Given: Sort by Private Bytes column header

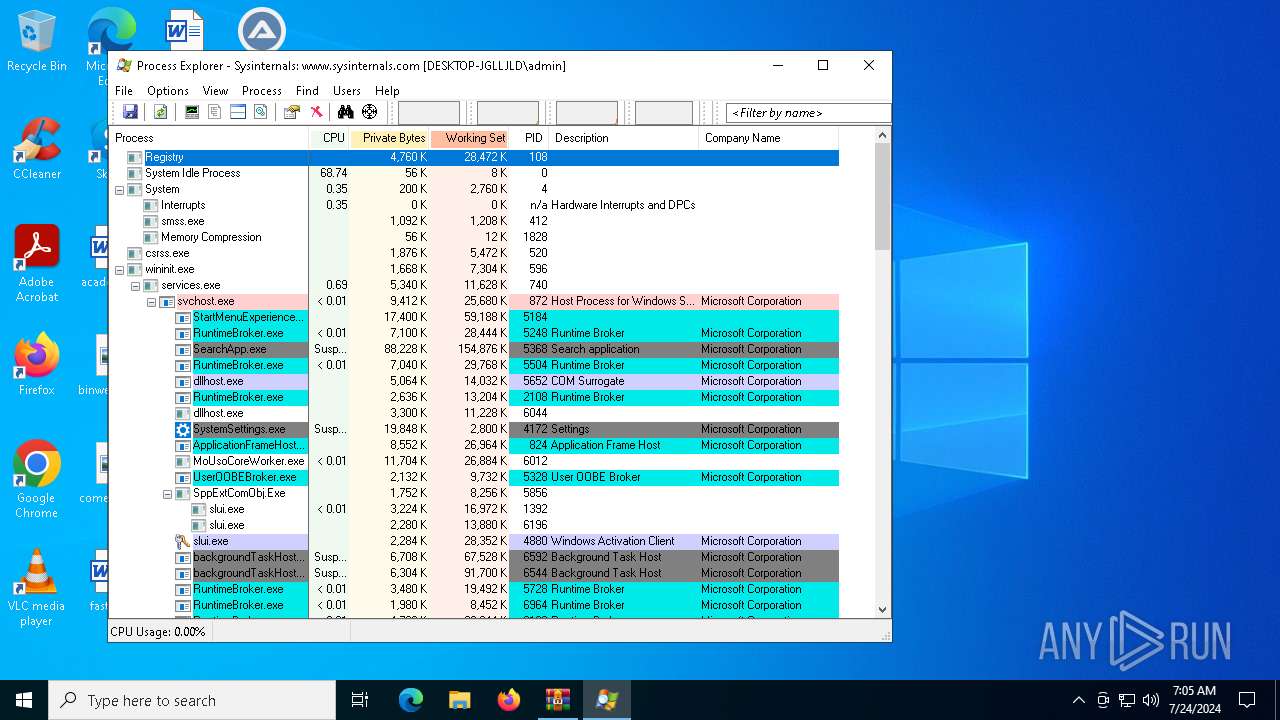Looking at the screenshot, I should (x=390, y=138).
